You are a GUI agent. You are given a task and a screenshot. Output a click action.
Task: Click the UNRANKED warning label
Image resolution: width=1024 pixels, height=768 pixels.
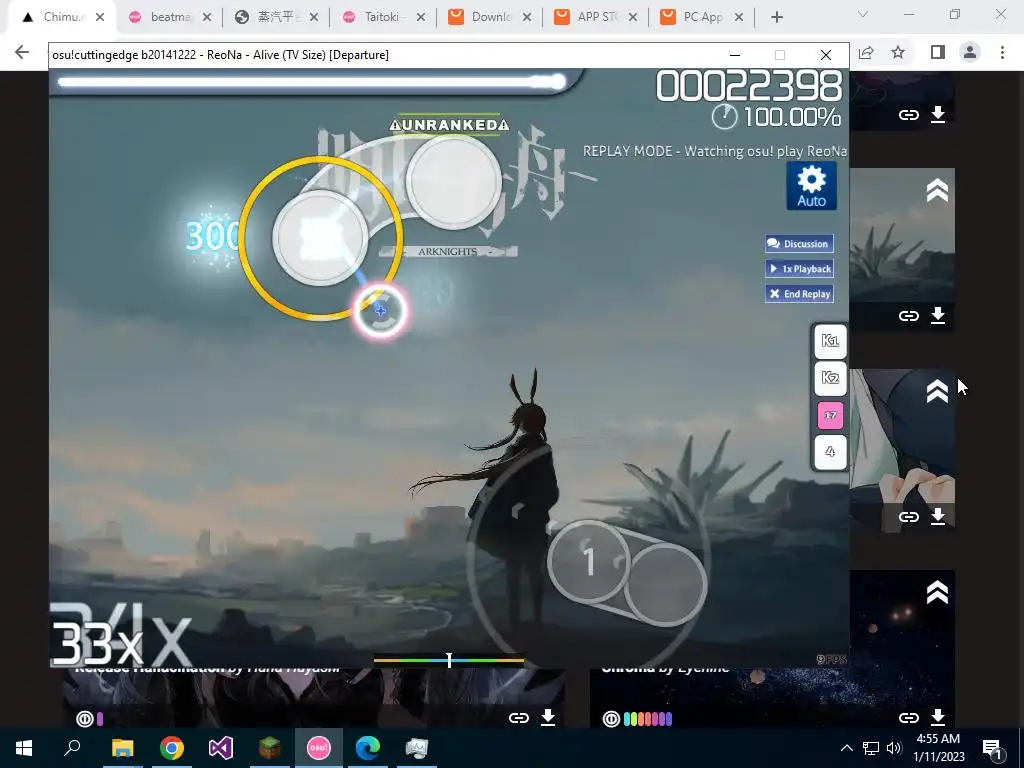(449, 125)
